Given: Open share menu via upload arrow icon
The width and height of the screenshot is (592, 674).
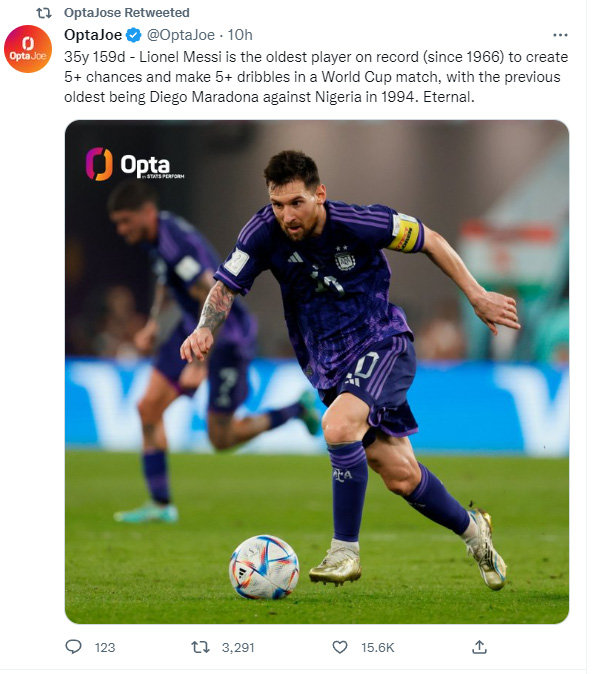Looking at the screenshot, I should tap(479, 646).
